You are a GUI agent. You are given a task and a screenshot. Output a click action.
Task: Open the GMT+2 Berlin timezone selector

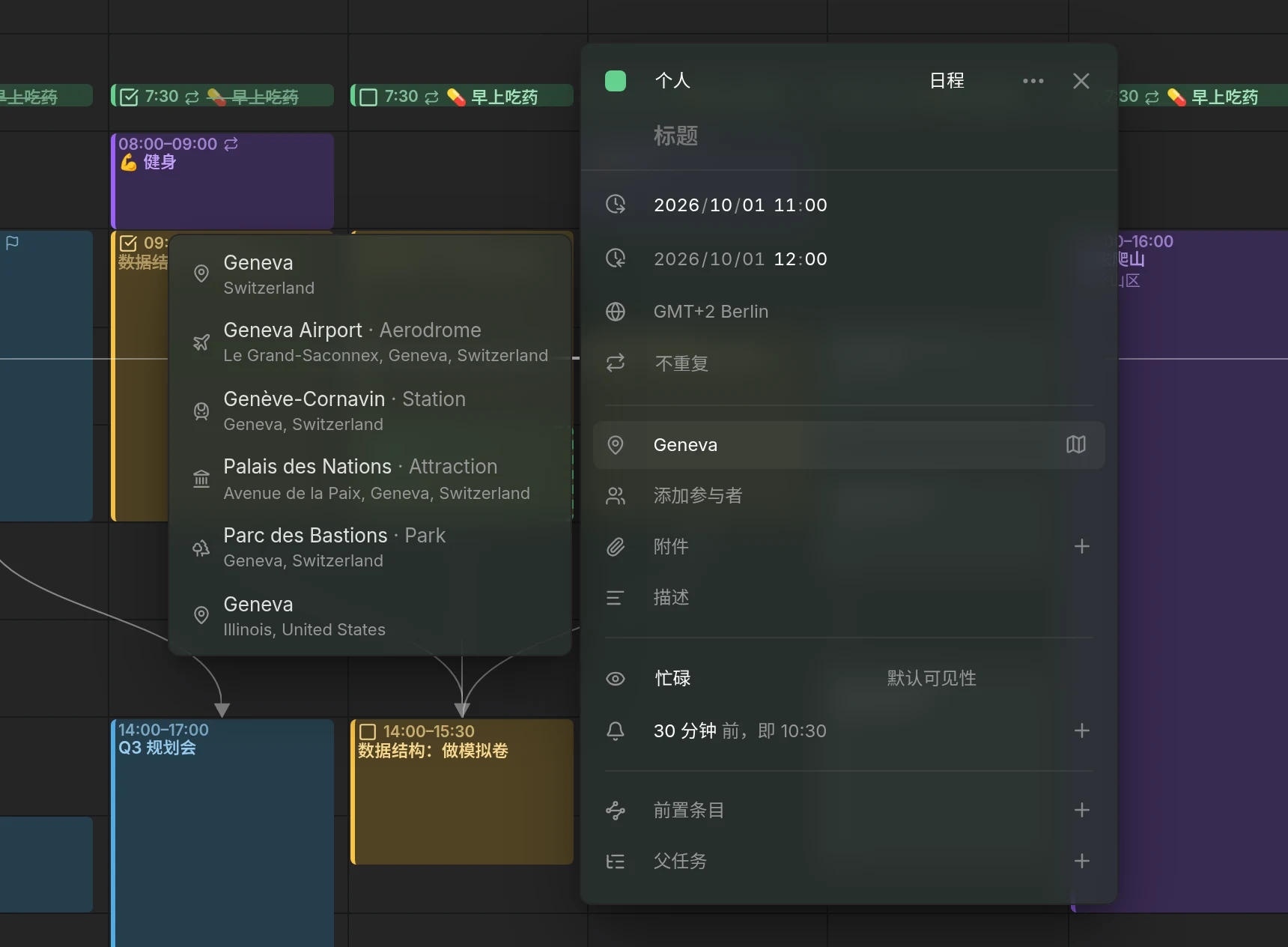click(x=711, y=312)
